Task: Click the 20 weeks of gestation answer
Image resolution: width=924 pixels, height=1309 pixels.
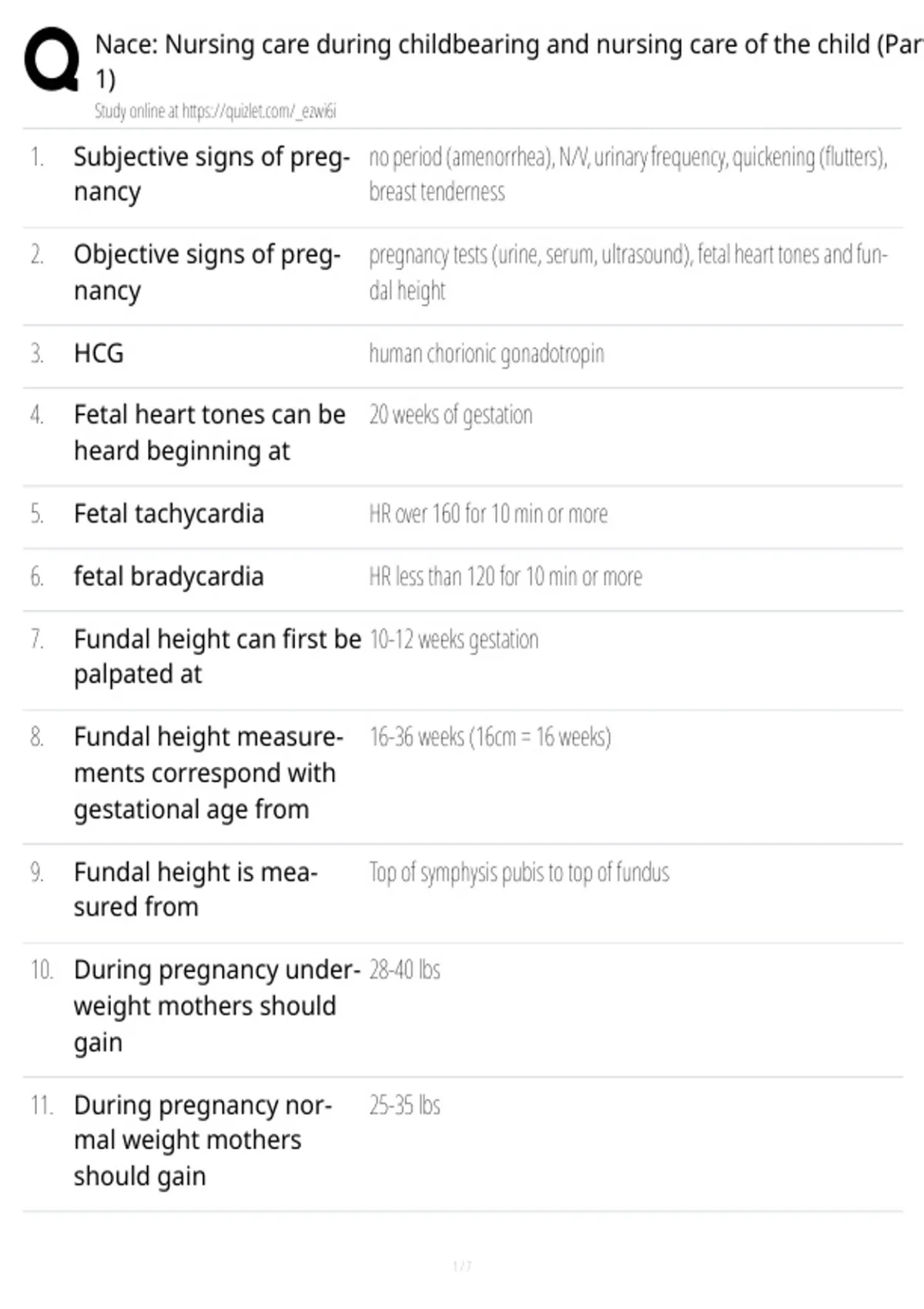Action: pos(450,415)
